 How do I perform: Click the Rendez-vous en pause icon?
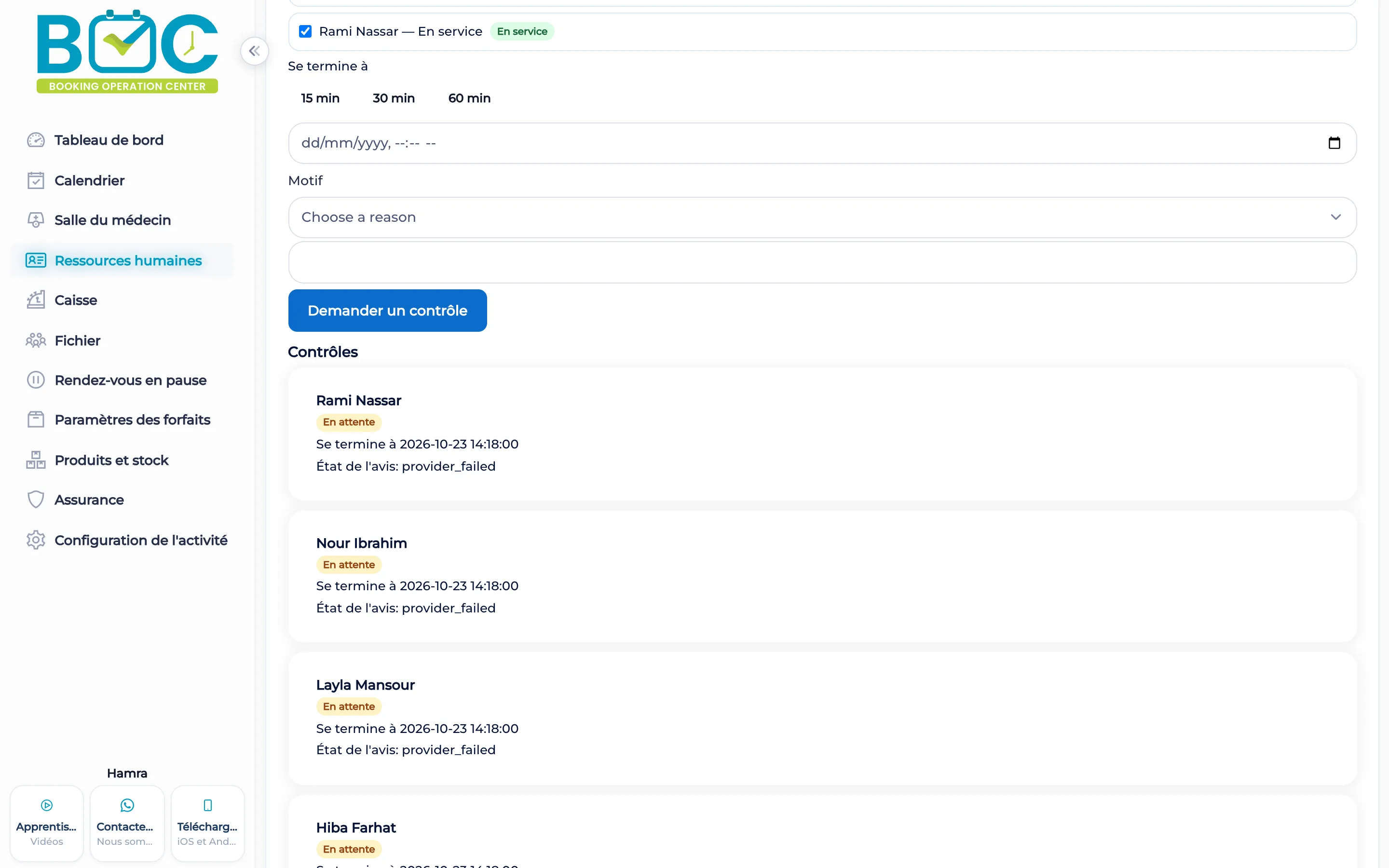point(36,380)
